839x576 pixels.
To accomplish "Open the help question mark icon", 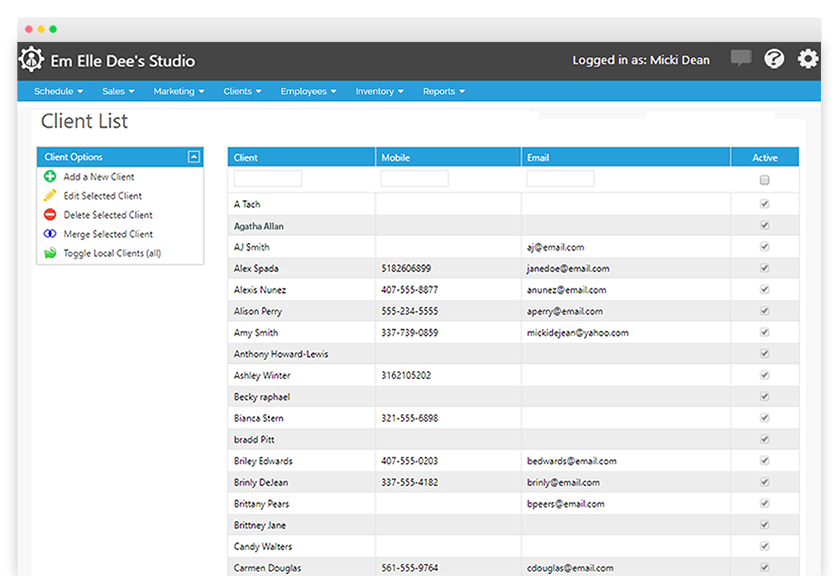I will tap(774, 58).
